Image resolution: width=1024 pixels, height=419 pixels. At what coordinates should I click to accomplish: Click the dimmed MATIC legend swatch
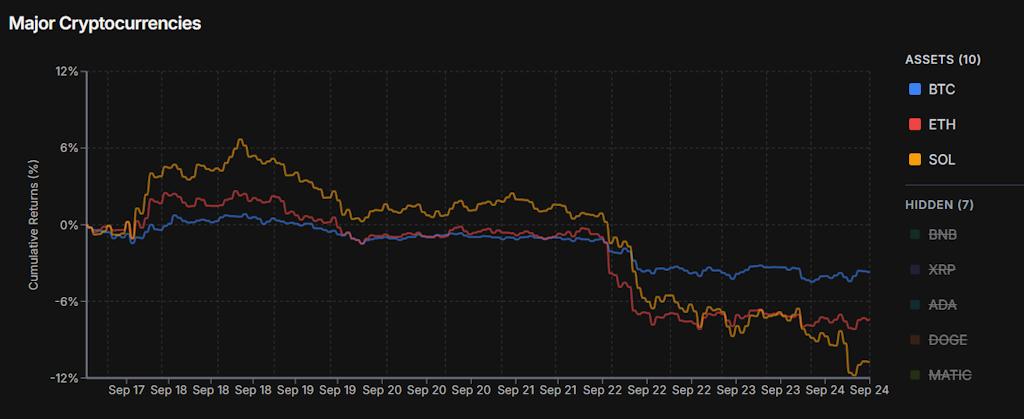click(x=914, y=375)
